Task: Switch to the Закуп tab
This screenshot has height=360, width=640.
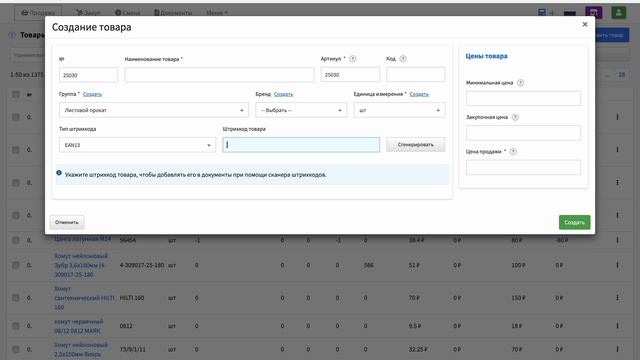Action: [x=88, y=13]
